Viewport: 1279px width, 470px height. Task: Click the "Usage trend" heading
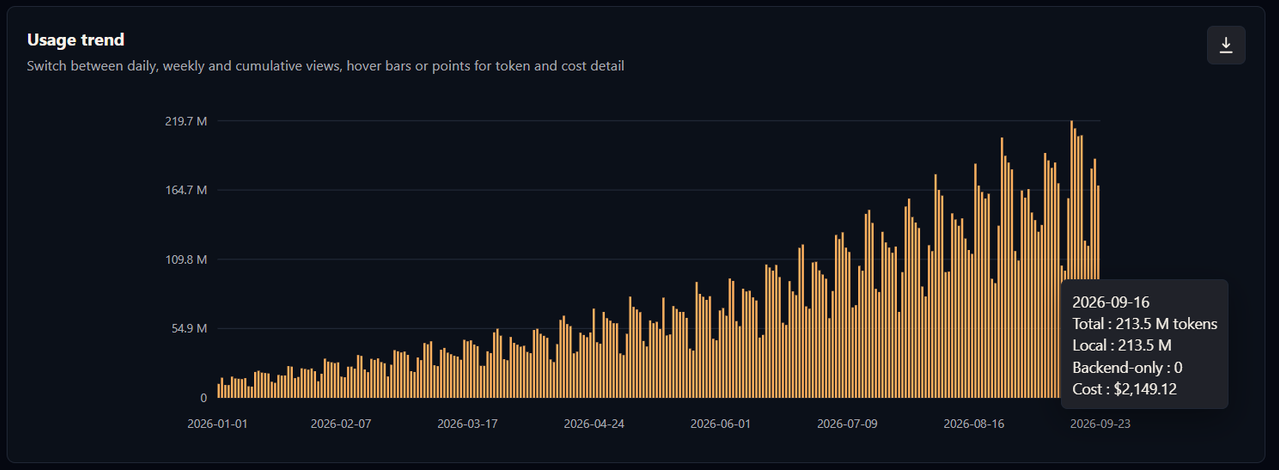point(76,40)
